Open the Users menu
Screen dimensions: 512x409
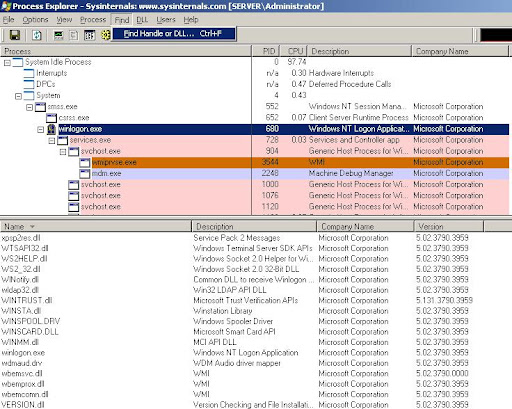166,20
